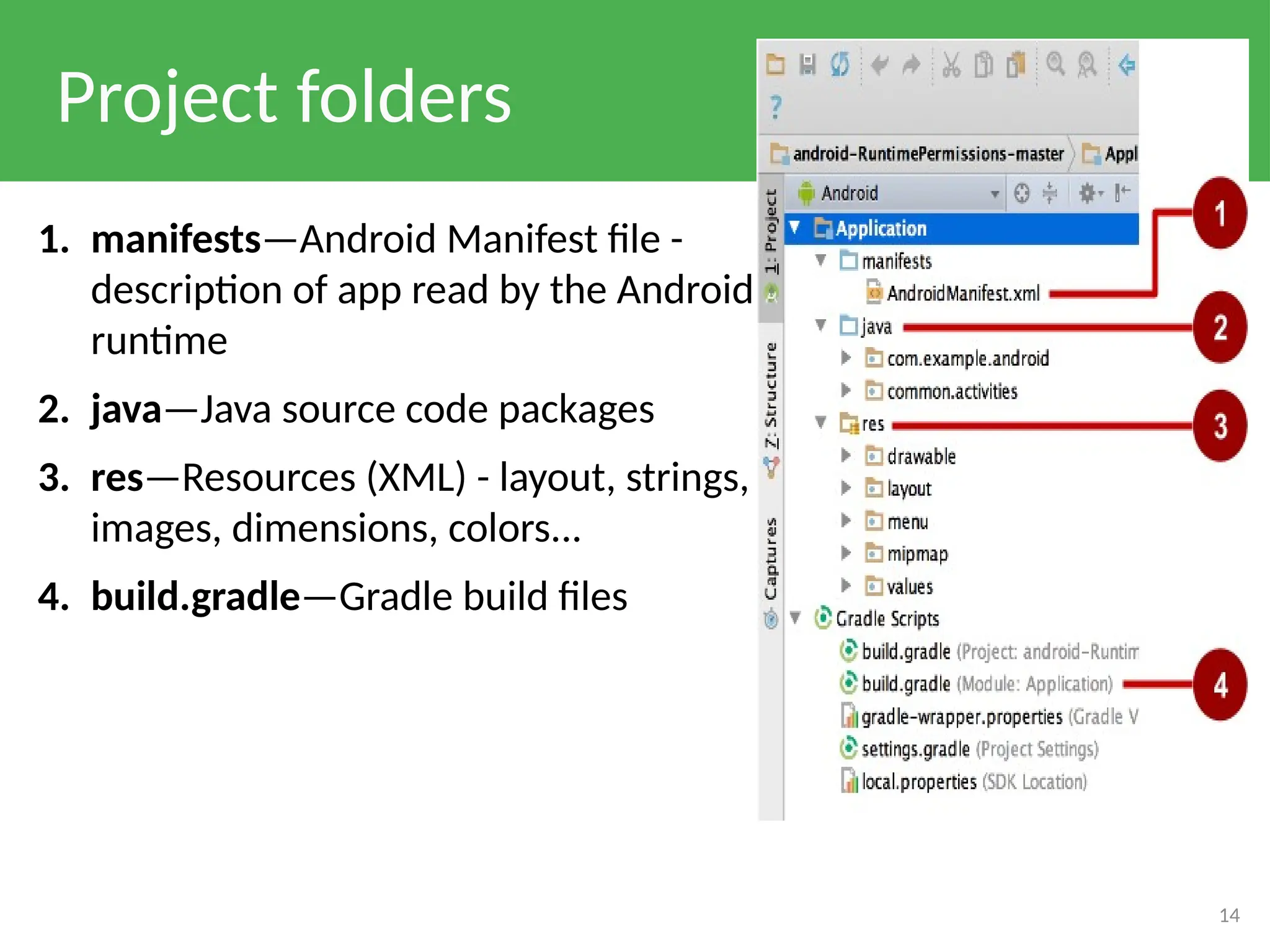Select the menu resource folder
Viewport: 1270px width, 952px height.
[x=897, y=522]
